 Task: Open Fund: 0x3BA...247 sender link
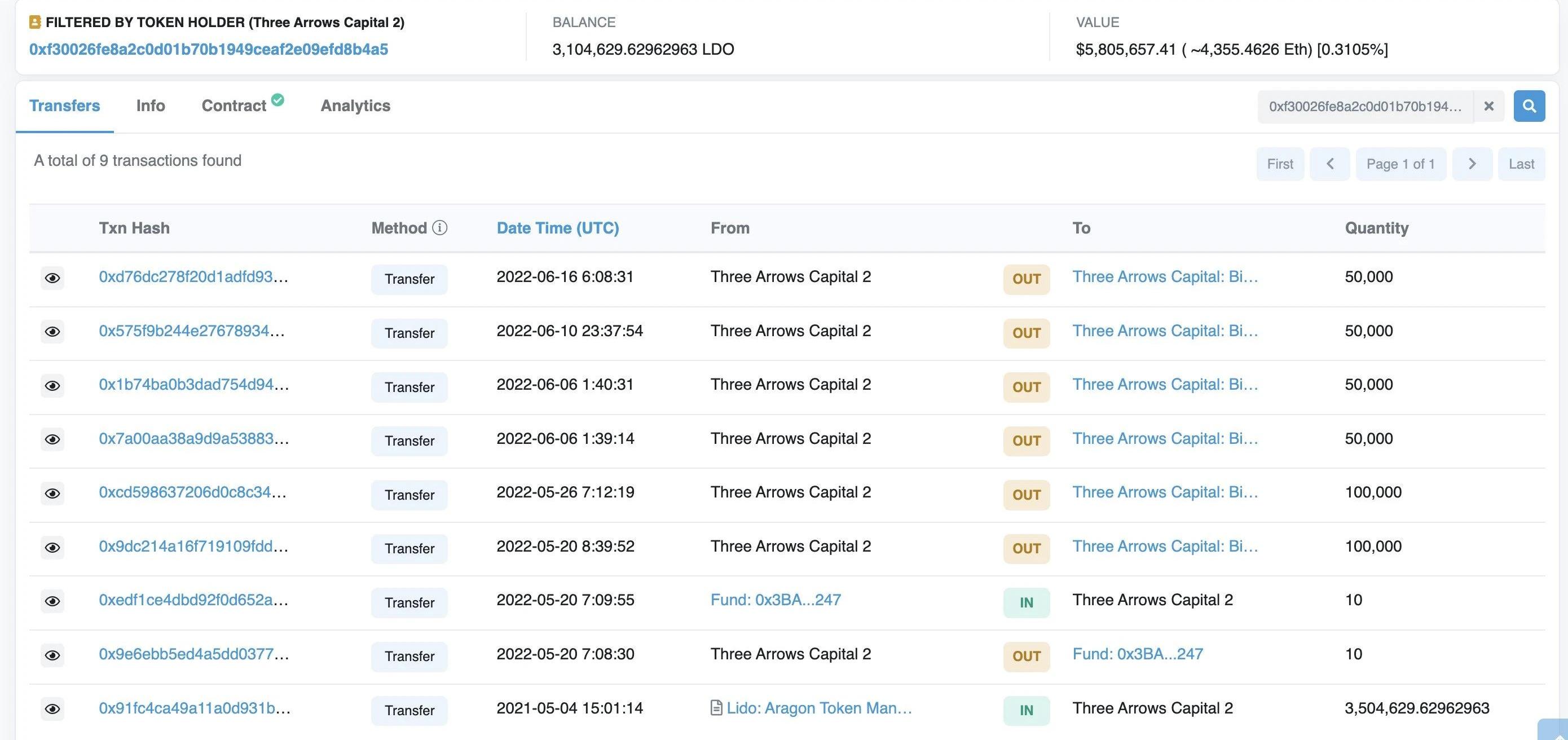(776, 600)
